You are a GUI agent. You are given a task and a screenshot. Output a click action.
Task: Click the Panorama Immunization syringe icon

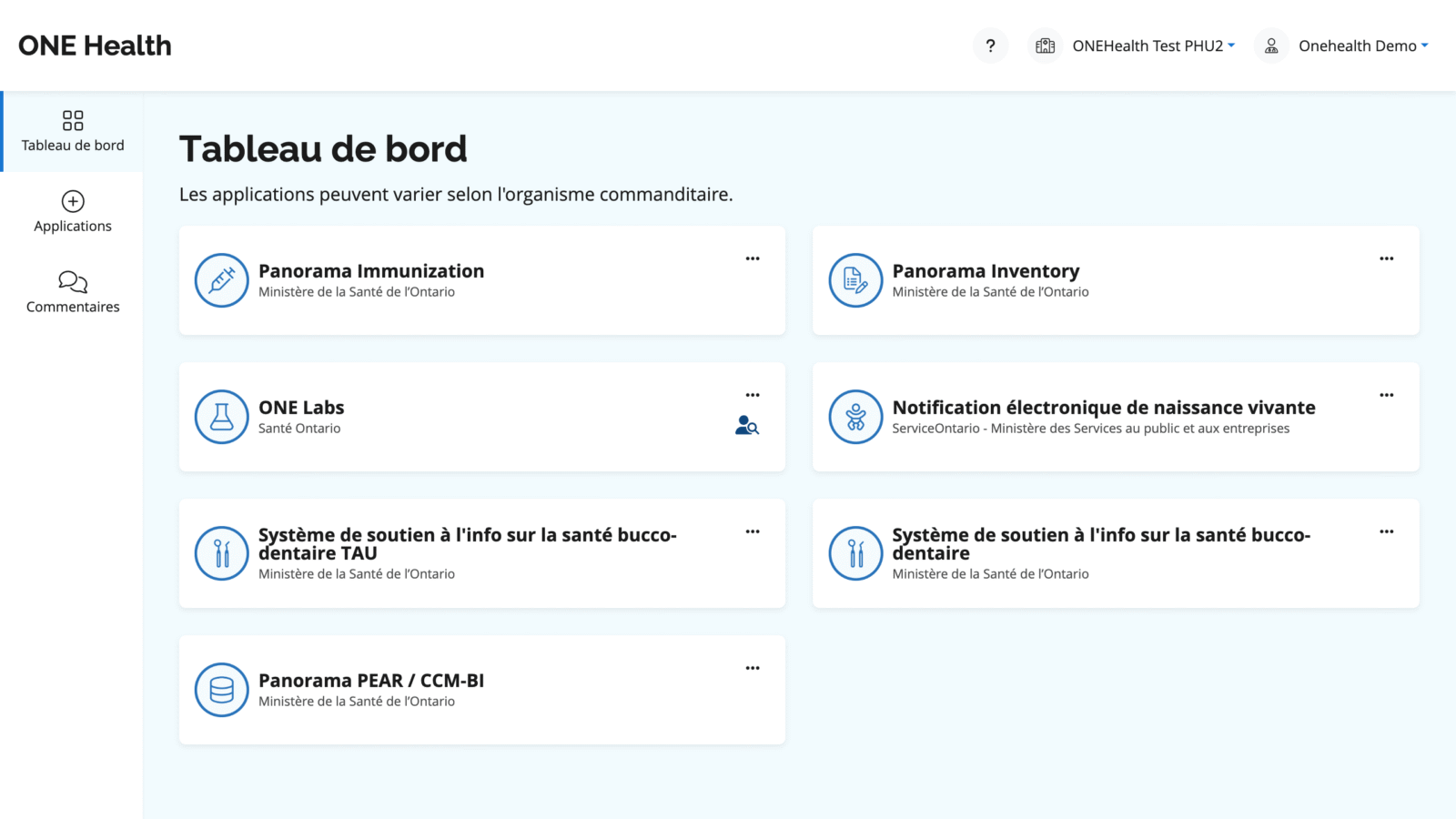pos(222,280)
